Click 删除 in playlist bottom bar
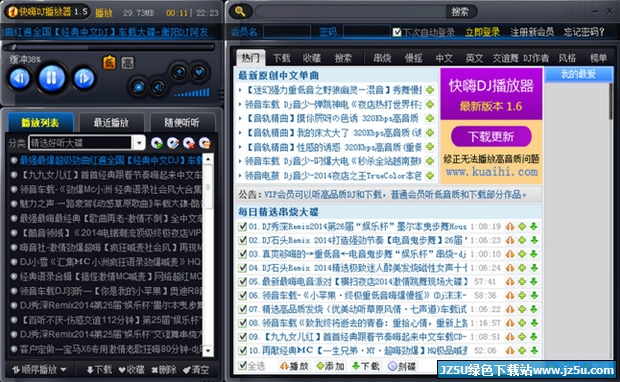620x382 pixels. pyautogui.click(x=164, y=370)
